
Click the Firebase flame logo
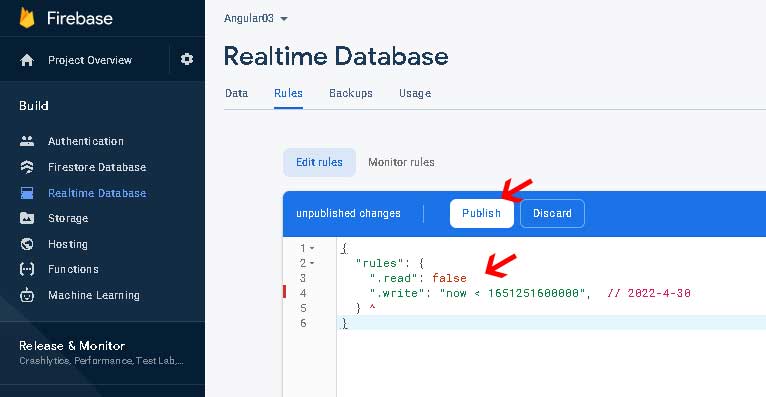pos(27,18)
